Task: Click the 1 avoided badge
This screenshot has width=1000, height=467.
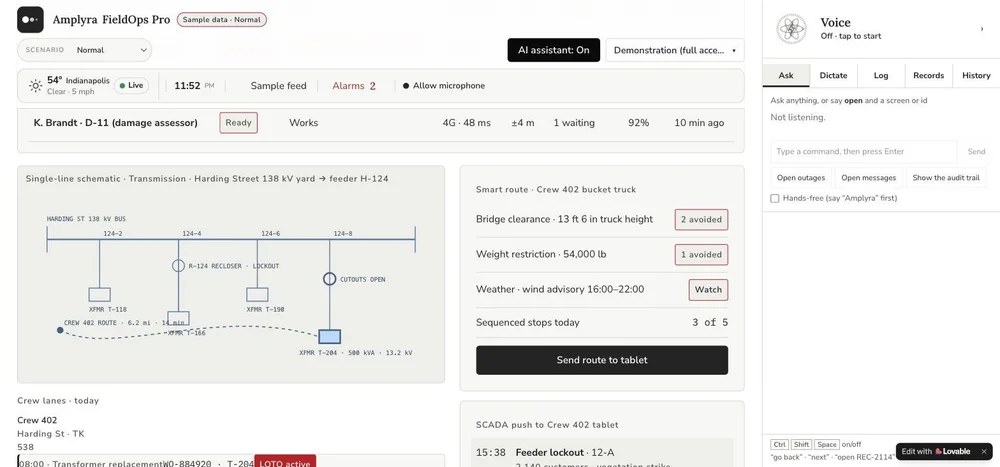Action: [x=702, y=255]
